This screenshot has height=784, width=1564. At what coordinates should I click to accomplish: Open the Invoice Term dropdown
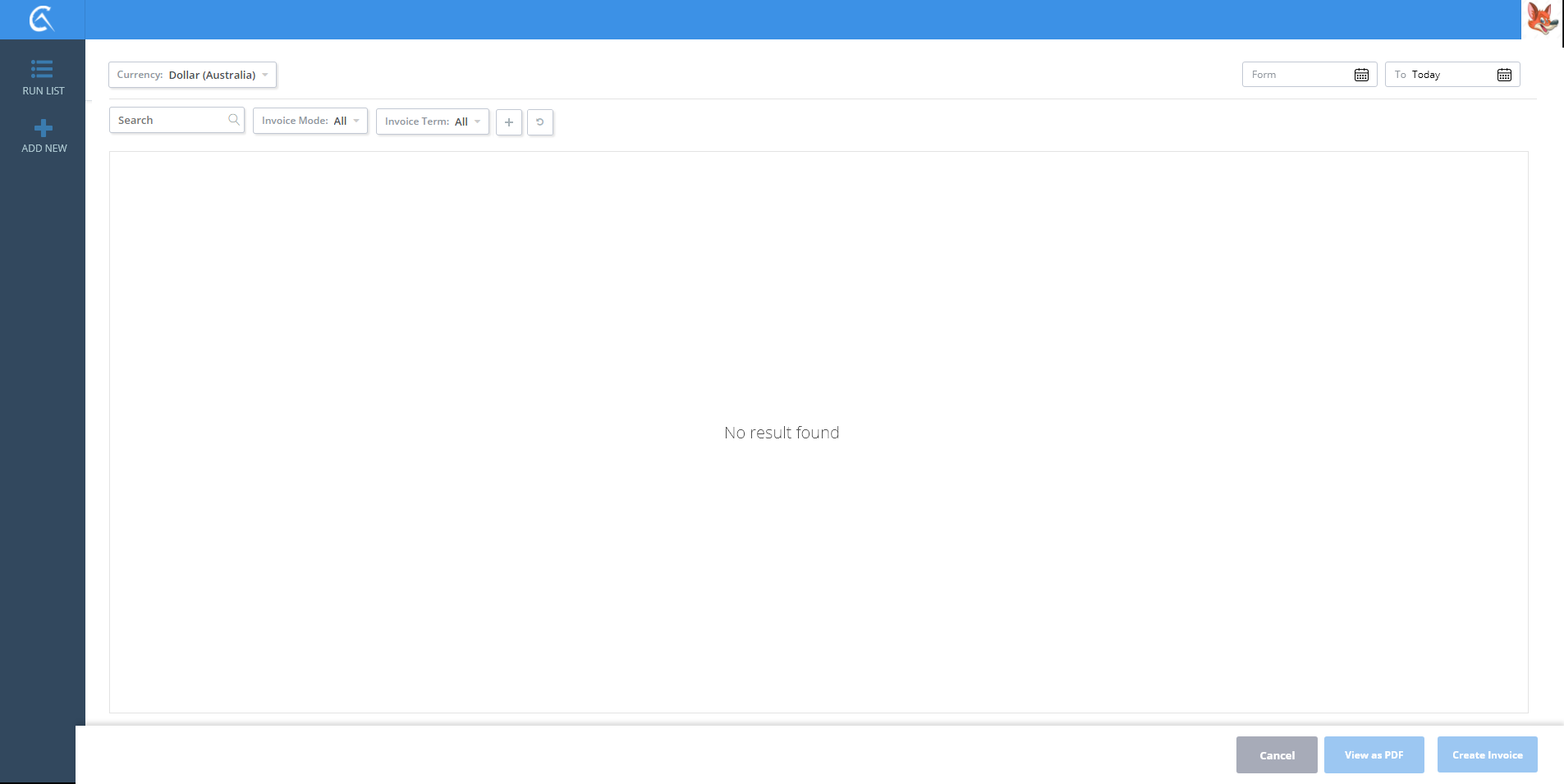tap(432, 121)
